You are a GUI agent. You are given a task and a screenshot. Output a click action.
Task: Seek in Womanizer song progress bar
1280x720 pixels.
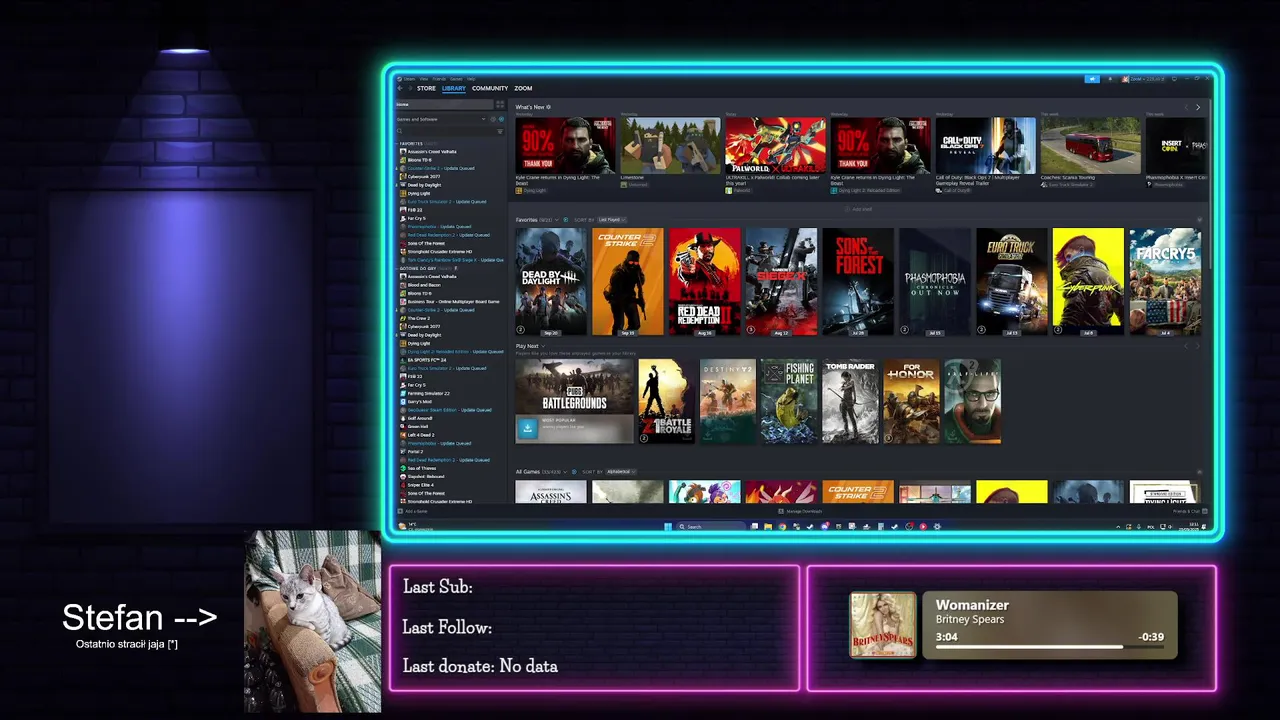tap(1049, 646)
